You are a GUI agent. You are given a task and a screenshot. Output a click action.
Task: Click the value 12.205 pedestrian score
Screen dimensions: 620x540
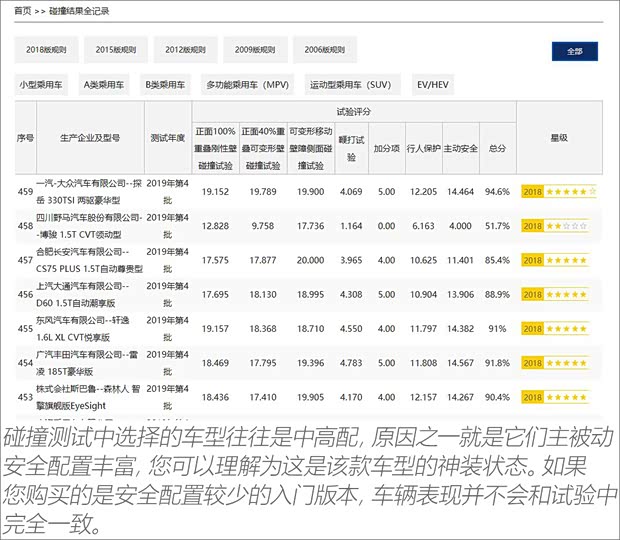[423, 192]
